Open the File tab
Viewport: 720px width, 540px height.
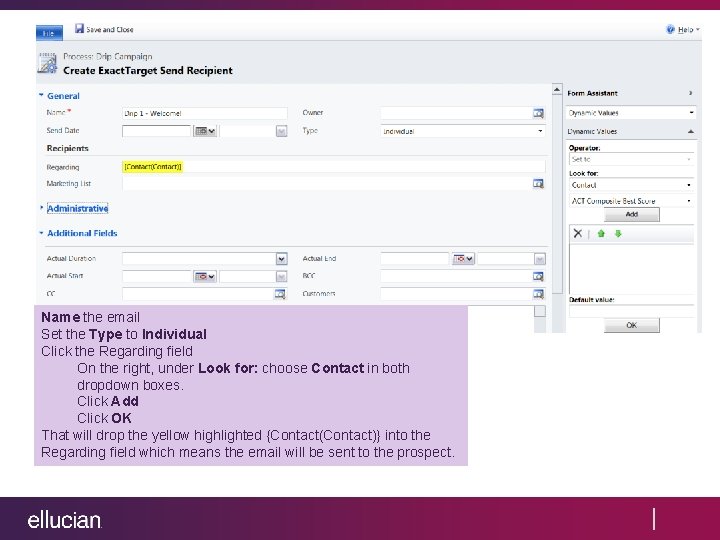(x=49, y=33)
